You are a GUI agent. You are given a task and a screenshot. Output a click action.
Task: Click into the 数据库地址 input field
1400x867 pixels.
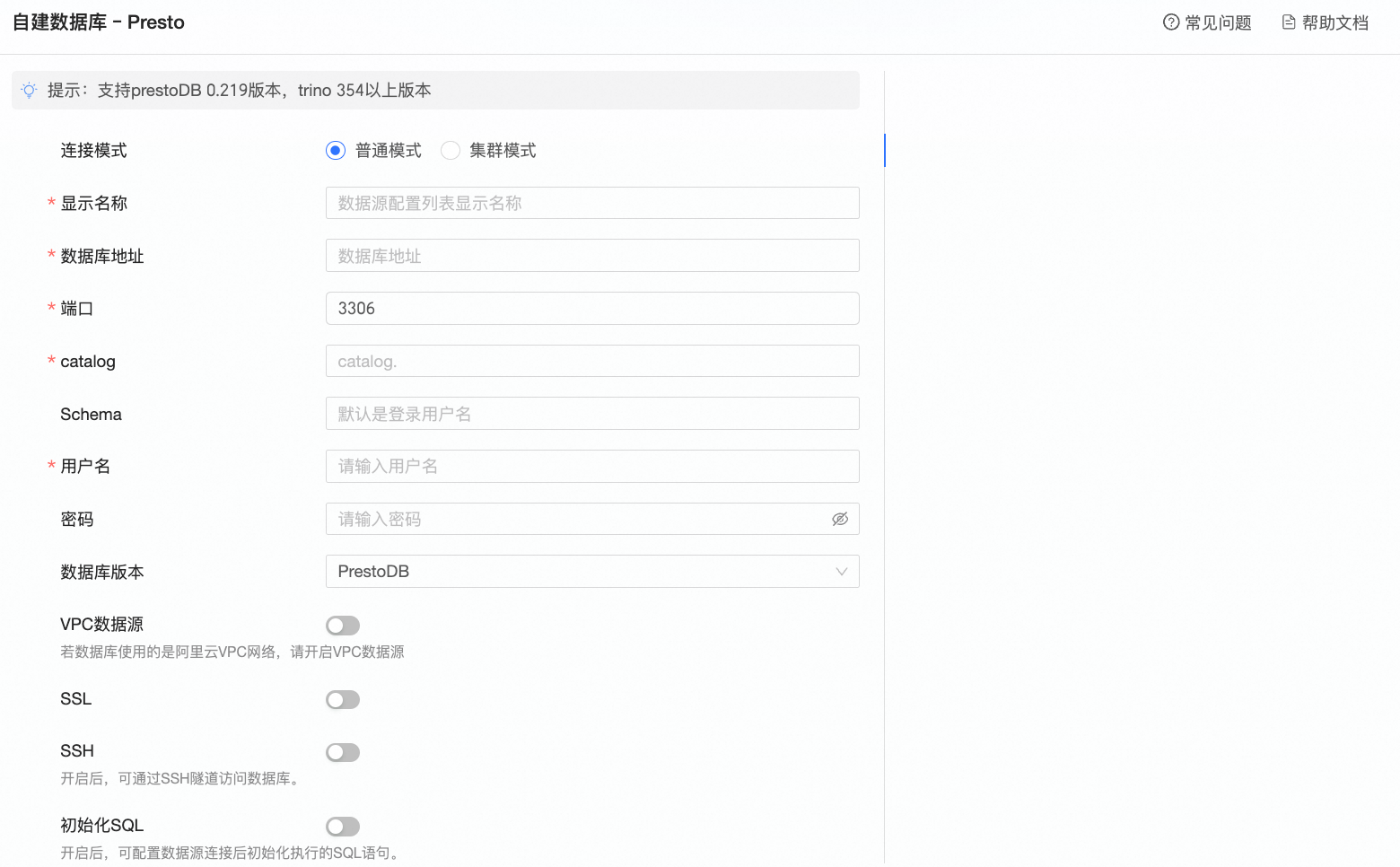[592, 256]
